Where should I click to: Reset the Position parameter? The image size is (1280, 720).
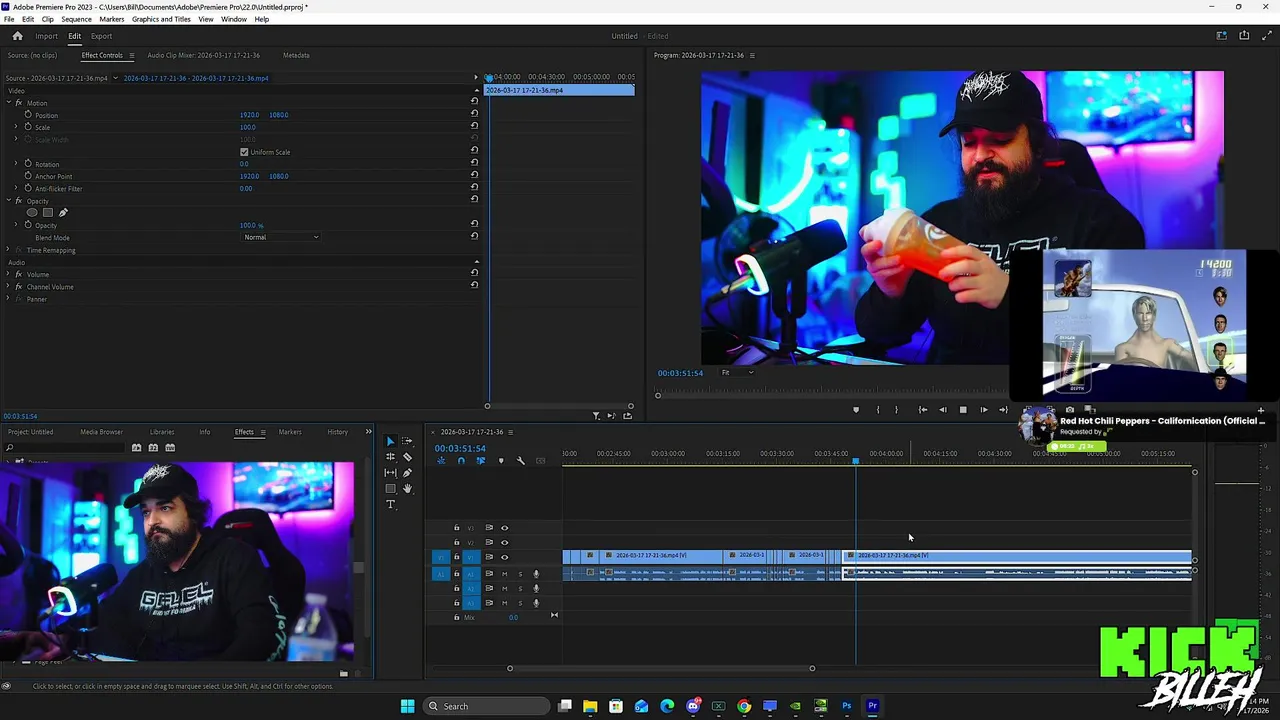(474, 115)
